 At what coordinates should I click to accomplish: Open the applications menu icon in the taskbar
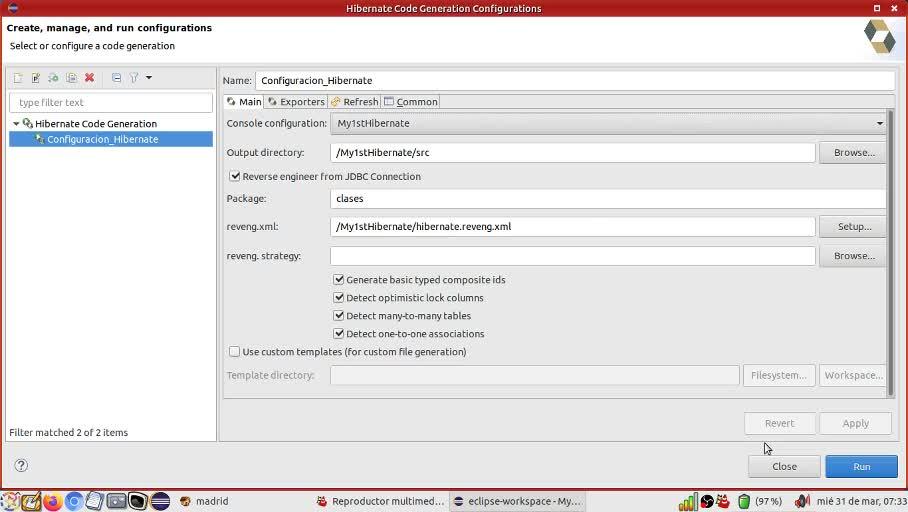pos(10,501)
